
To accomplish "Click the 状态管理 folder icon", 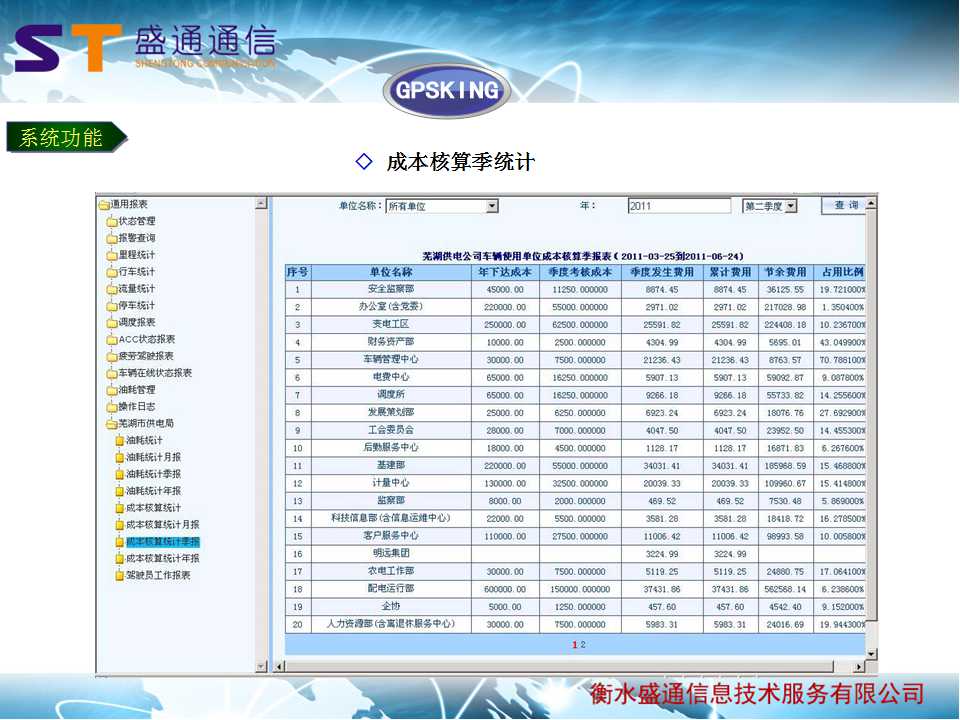I will (112, 221).
